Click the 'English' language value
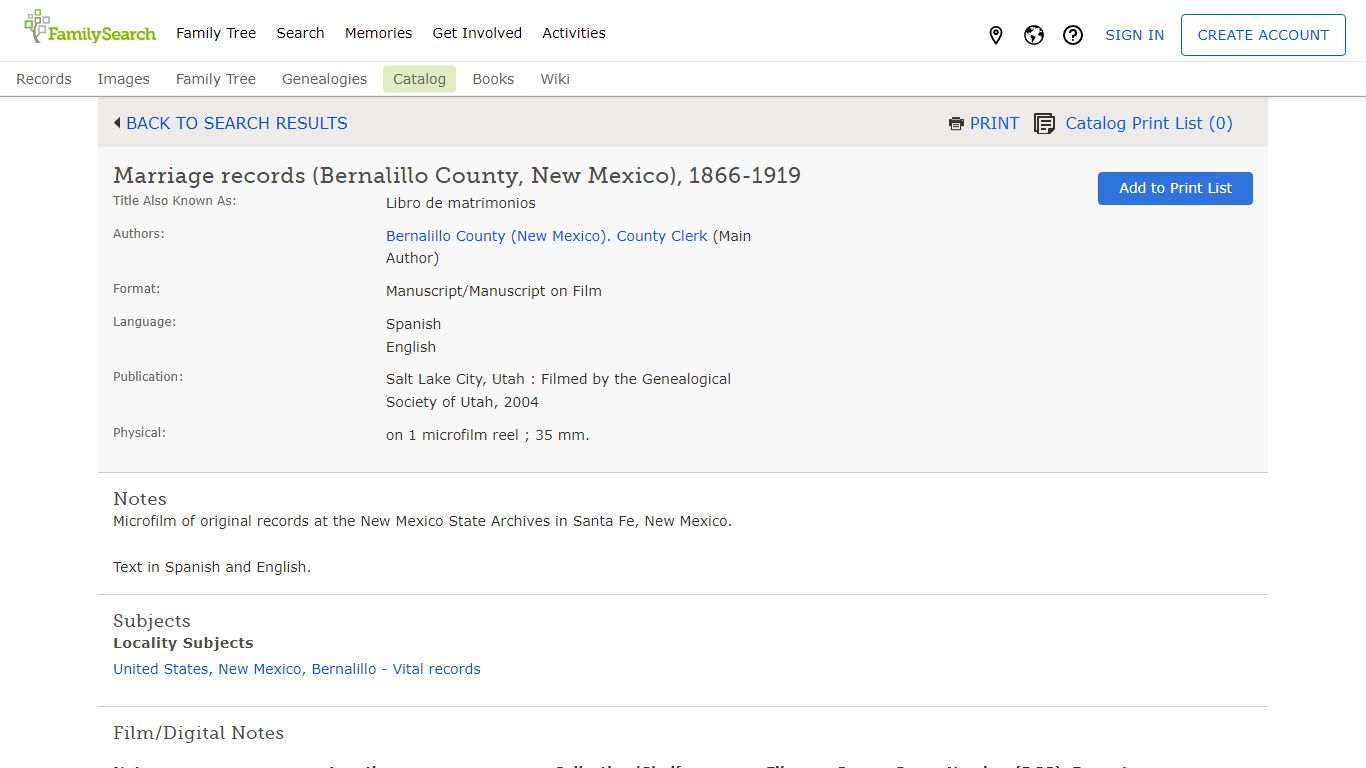 click(x=411, y=347)
